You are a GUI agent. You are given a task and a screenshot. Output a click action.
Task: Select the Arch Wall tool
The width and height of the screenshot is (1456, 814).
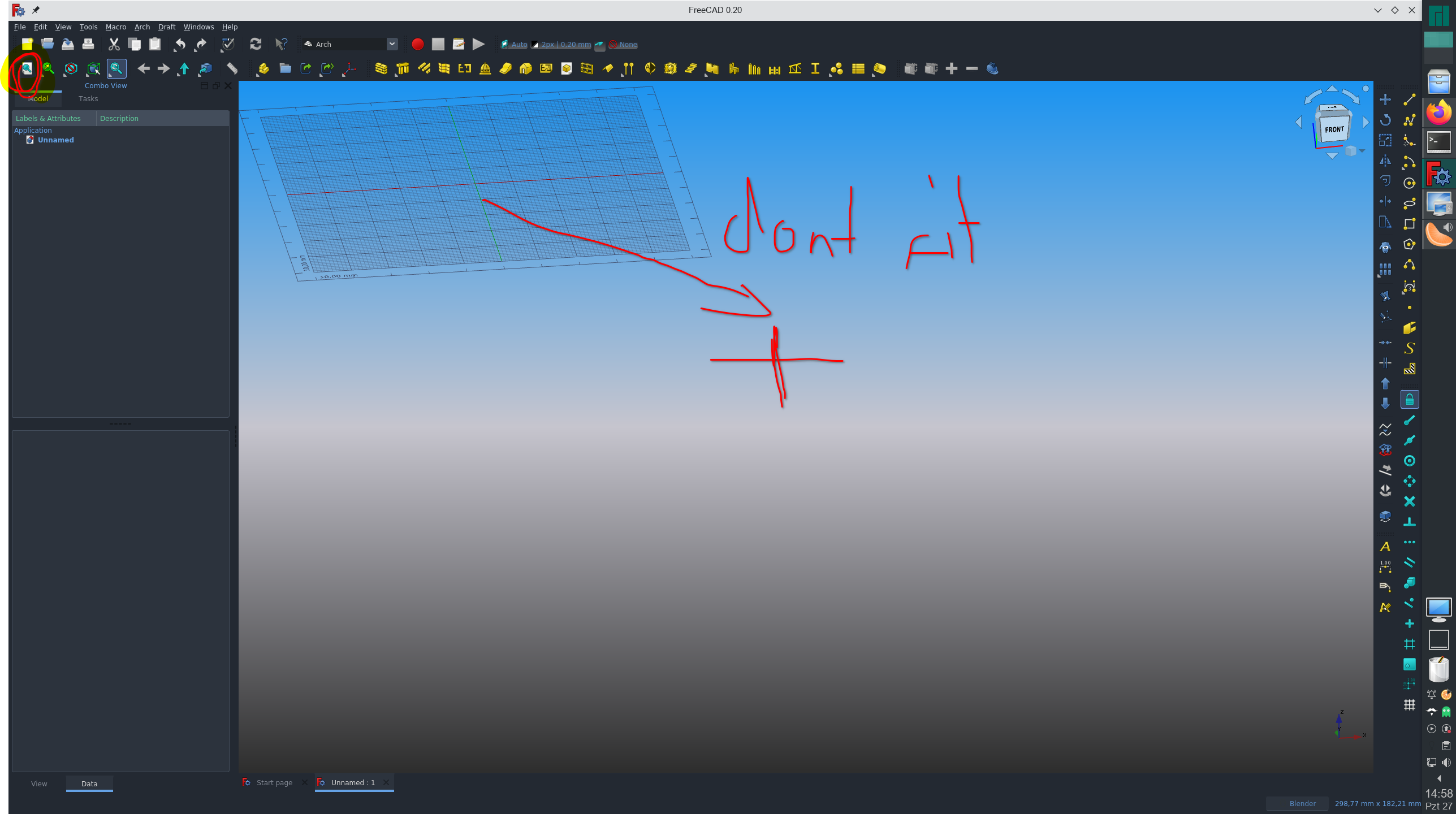381,68
